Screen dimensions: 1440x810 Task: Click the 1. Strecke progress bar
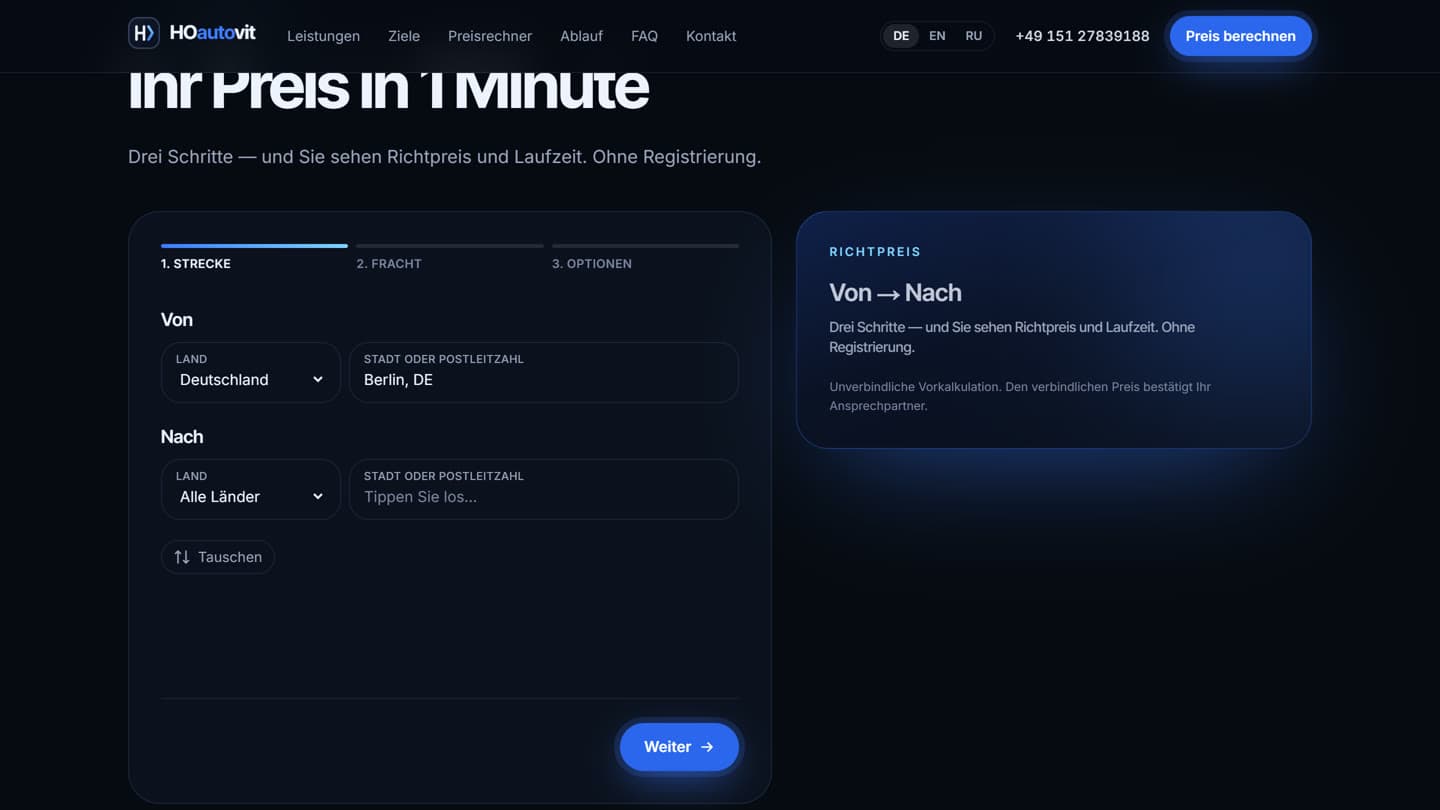[x=254, y=246]
